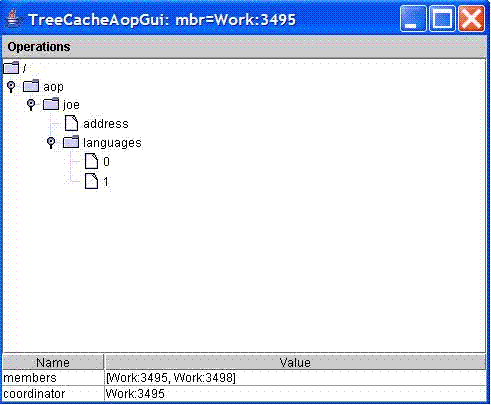The image size is (491, 405).
Task: Click the root folder icon
Action: [x=11, y=68]
